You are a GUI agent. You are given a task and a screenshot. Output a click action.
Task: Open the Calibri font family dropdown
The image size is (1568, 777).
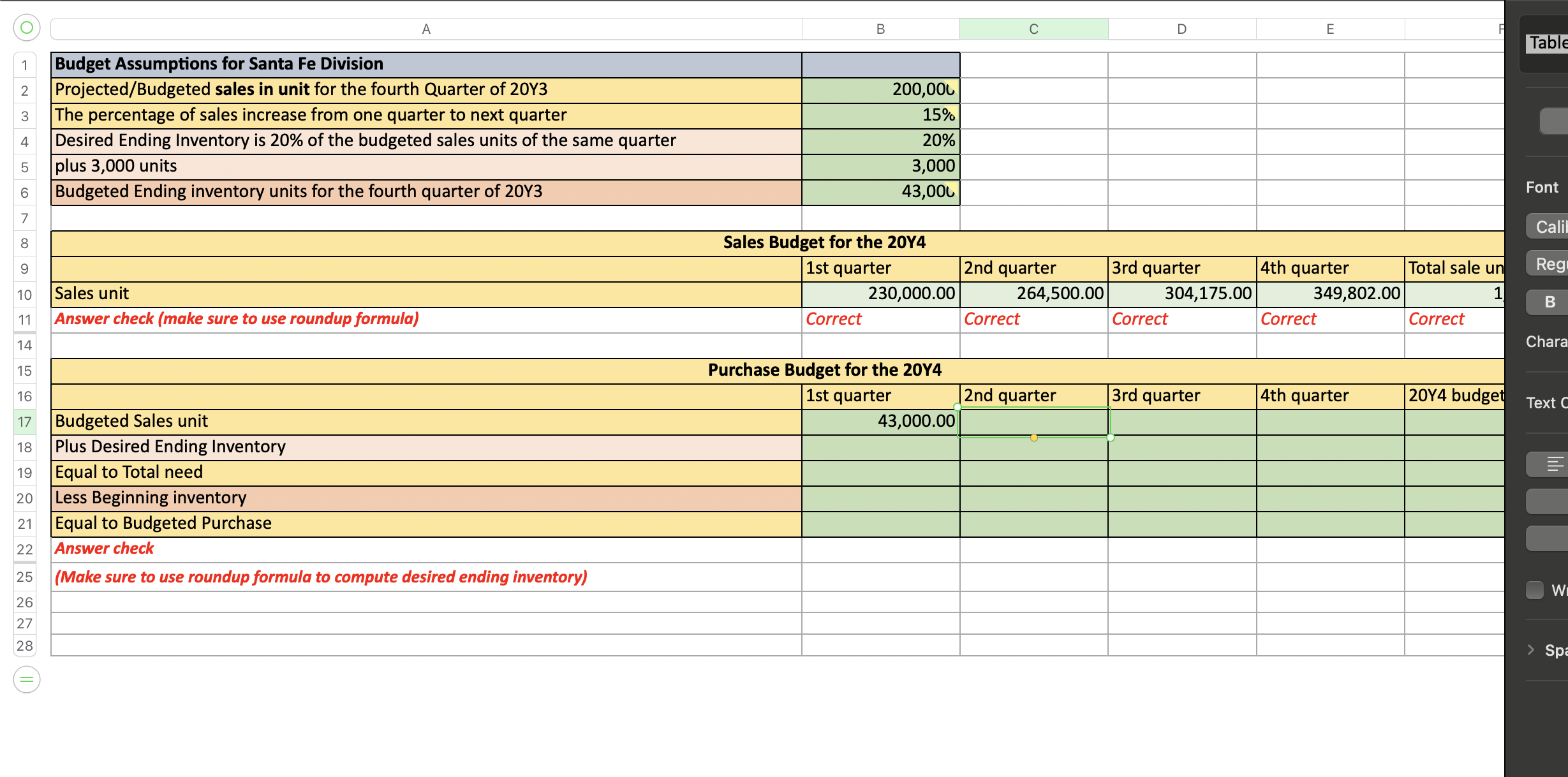(x=1550, y=226)
